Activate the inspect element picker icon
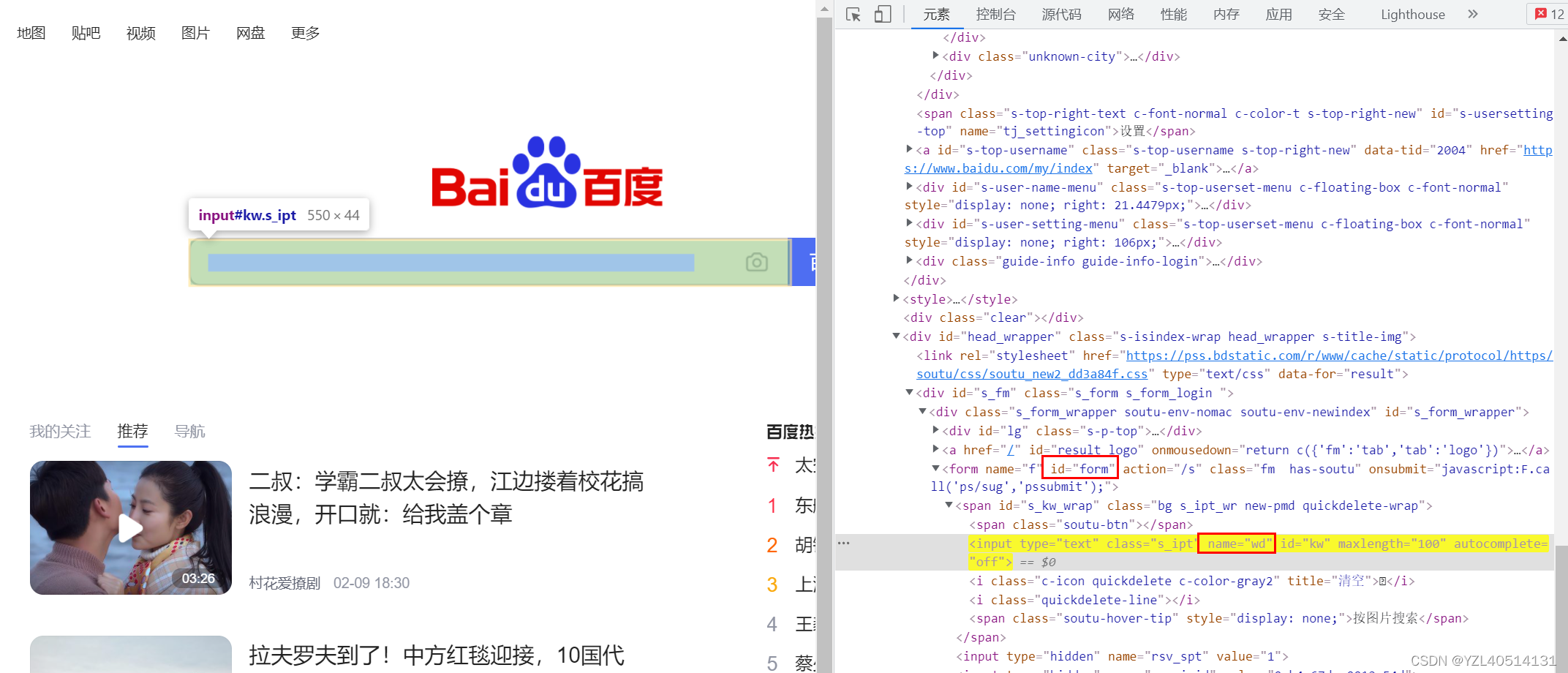 coord(853,15)
